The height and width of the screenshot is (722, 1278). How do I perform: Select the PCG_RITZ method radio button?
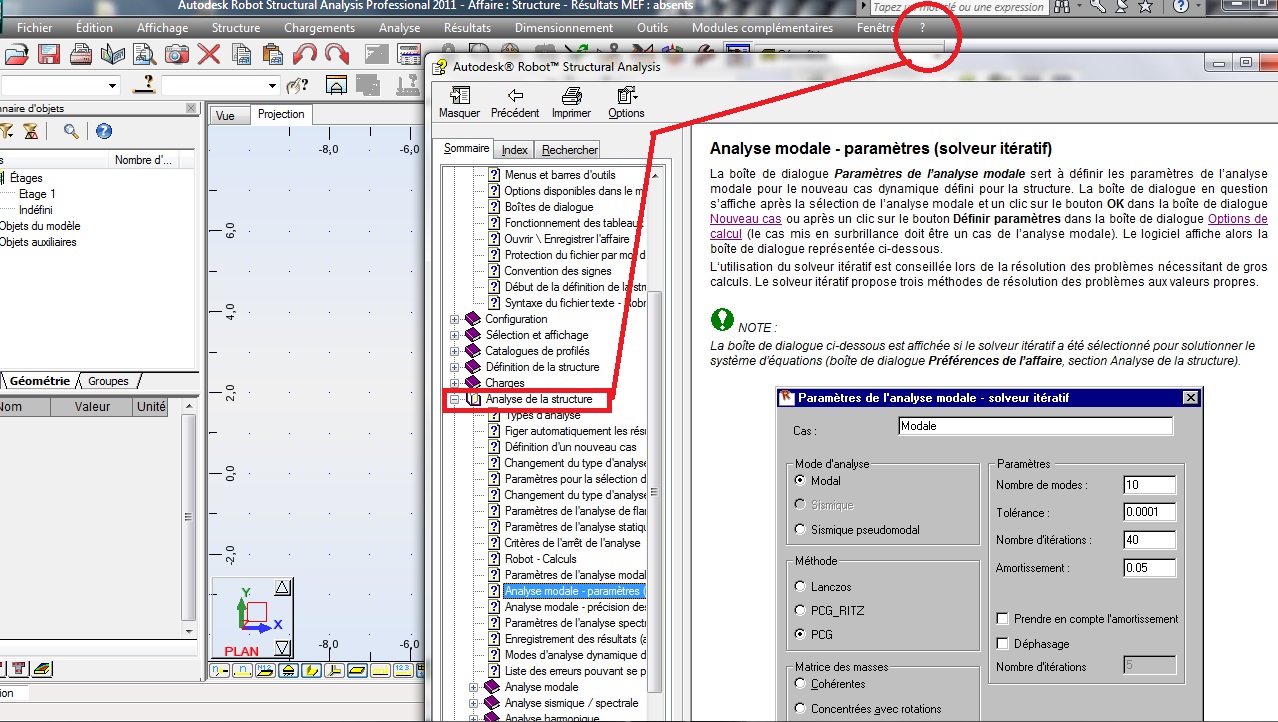point(799,610)
